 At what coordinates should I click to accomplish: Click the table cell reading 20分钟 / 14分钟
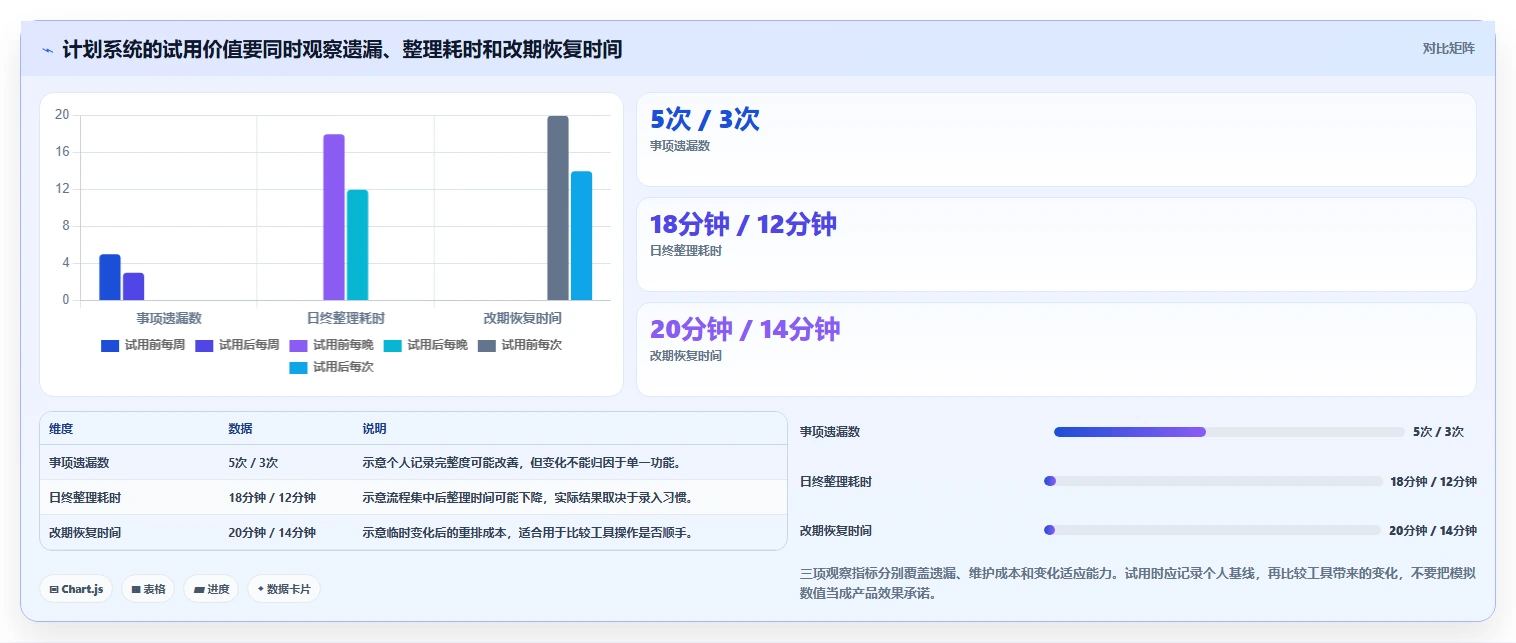tap(272, 533)
